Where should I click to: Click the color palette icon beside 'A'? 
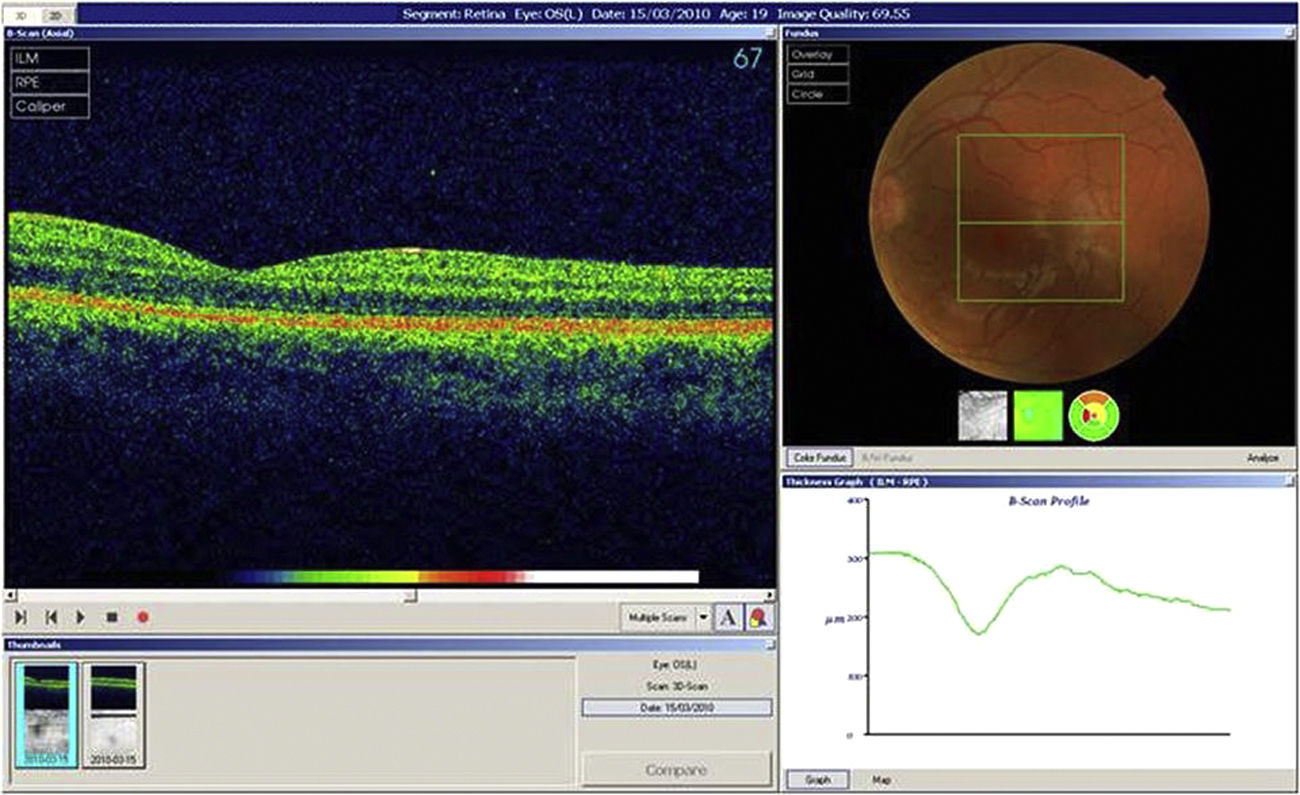pos(759,618)
